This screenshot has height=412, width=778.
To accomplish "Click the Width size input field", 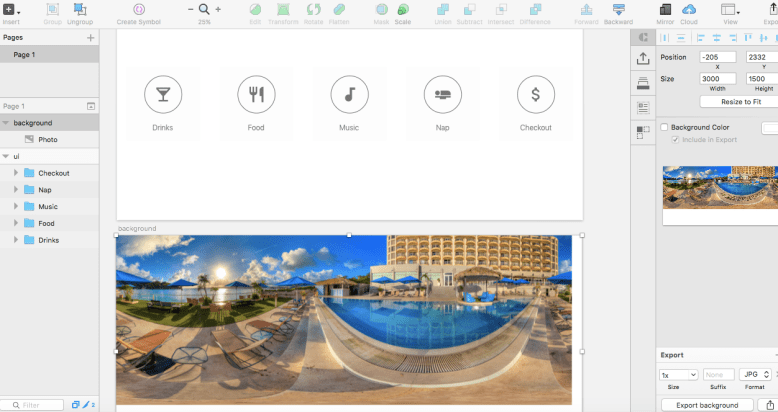I will 717,78.
